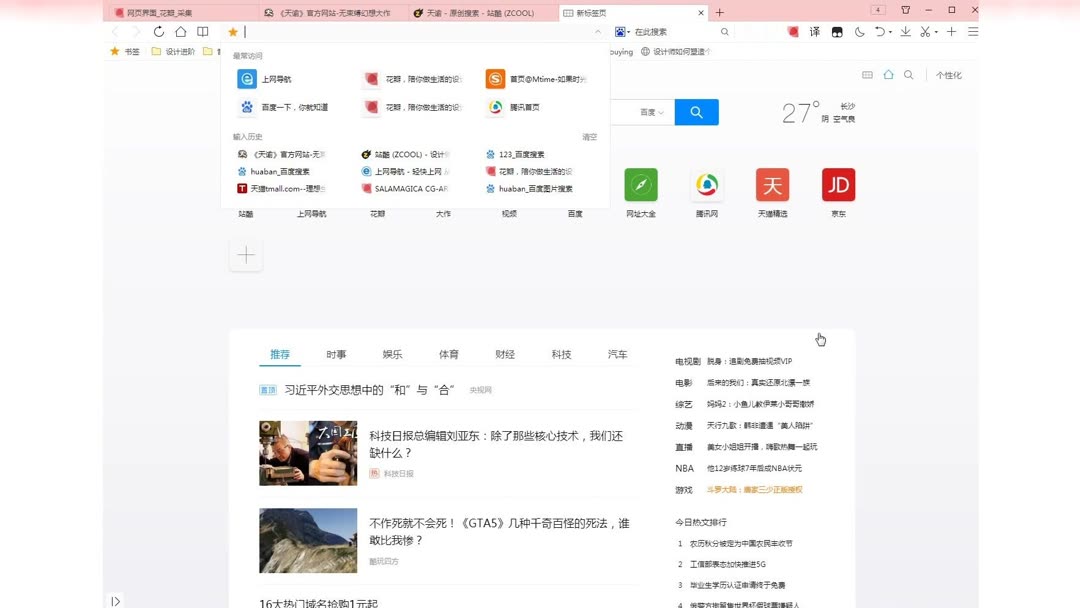Clear input history via the 清空 link
This screenshot has width=1080, height=608.
point(589,137)
